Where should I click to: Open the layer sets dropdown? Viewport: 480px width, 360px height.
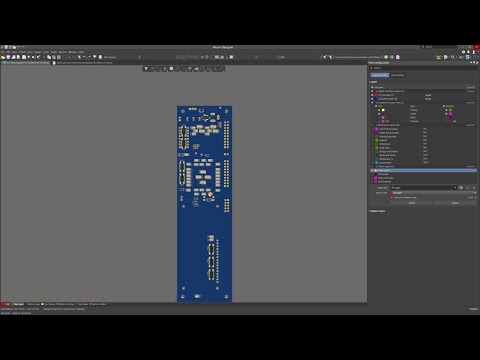[x=424, y=188]
